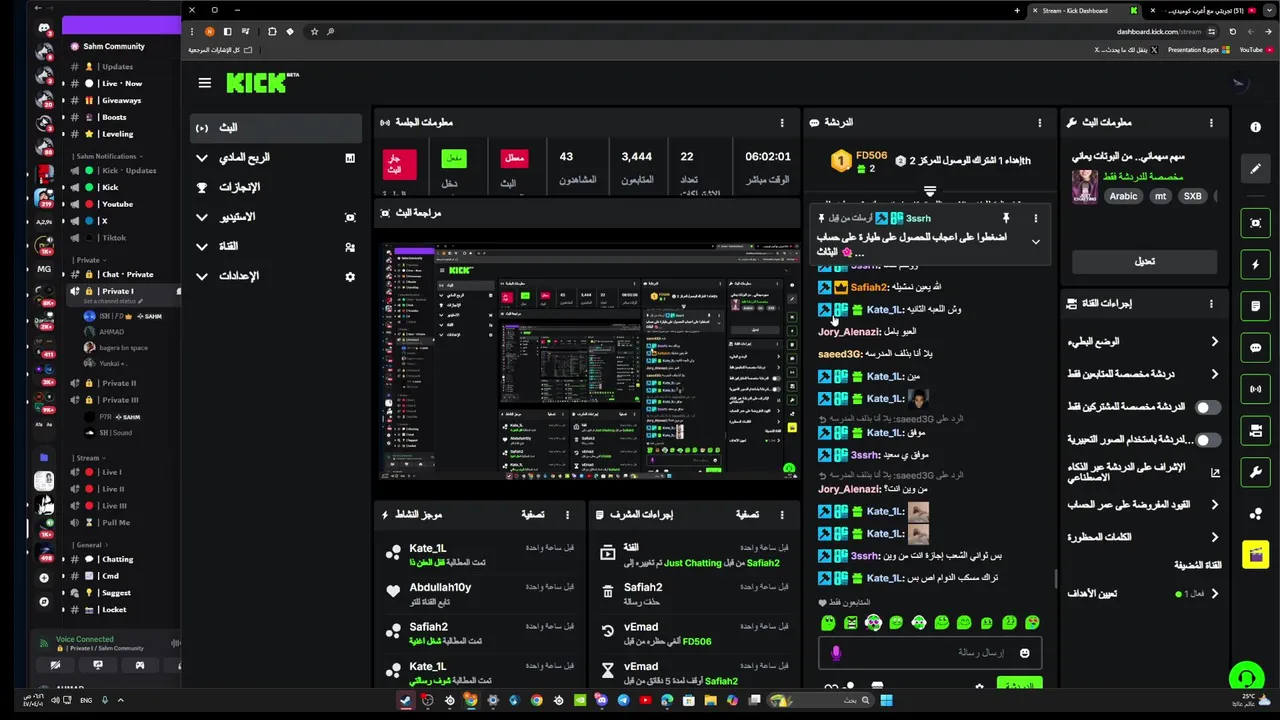Toggle stream preview widget icon in right rail
Screen dimensions: 1280x720
(x=1256, y=223)
